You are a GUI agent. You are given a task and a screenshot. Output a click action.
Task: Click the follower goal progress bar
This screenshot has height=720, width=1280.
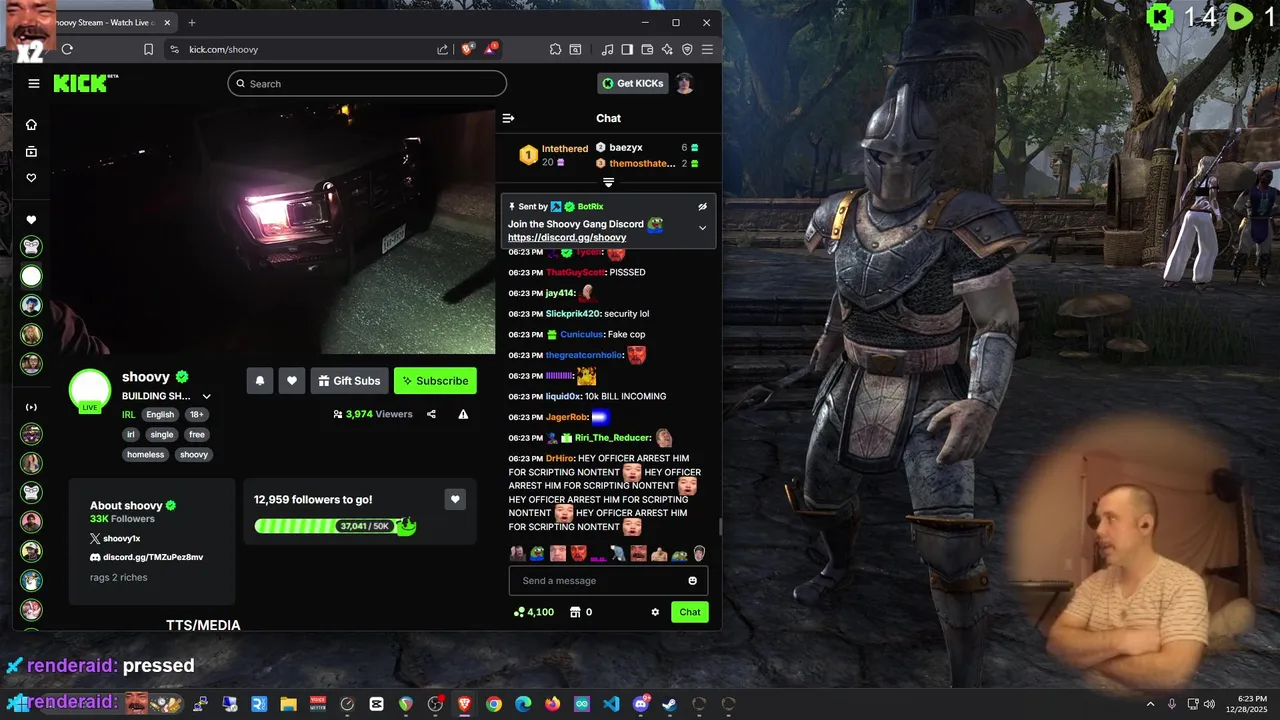pyautogui.click(x=335, y=526)
